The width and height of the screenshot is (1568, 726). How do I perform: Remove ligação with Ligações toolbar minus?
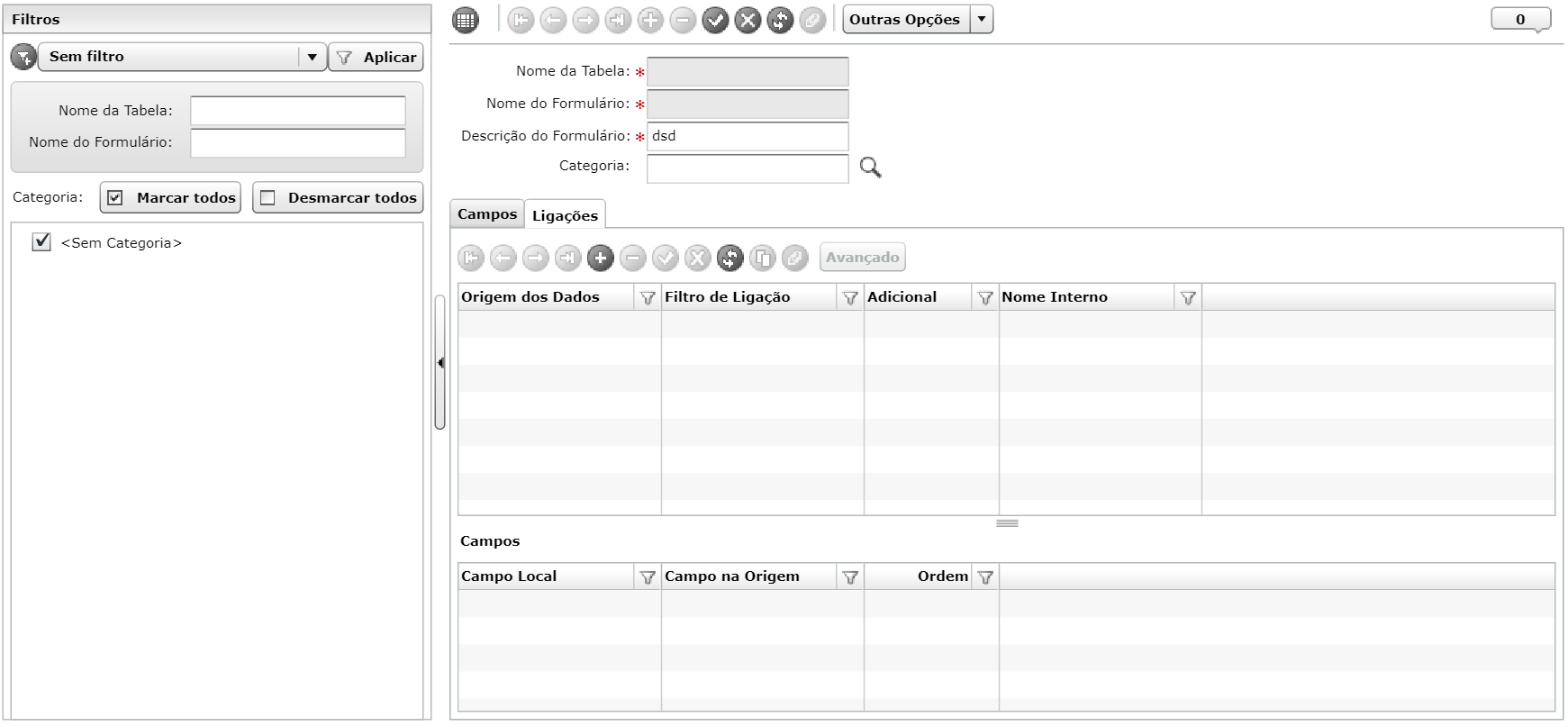click(x=633, y=259)
